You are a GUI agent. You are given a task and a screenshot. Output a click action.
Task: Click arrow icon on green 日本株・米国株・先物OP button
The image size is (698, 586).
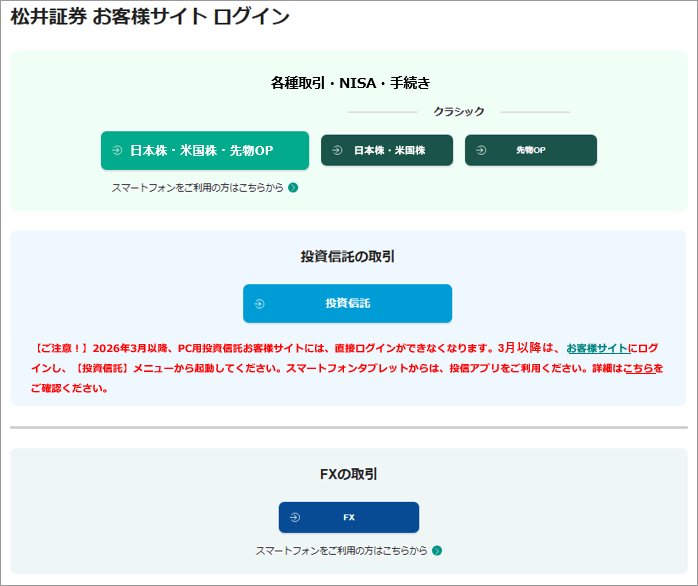(117, 151)
